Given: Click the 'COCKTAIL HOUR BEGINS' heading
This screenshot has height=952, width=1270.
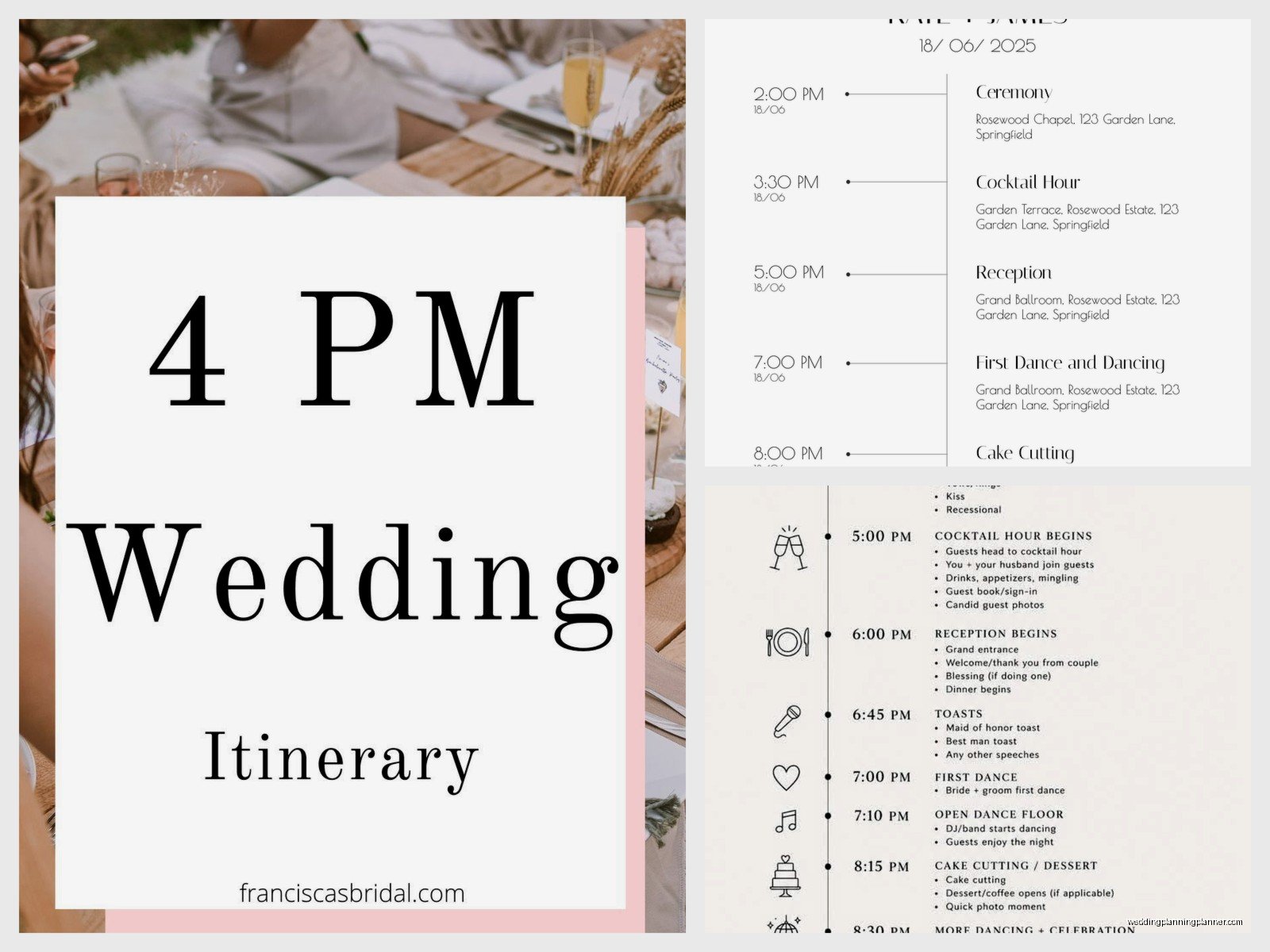Looking at the screenshot, I should pos(1014,536).
